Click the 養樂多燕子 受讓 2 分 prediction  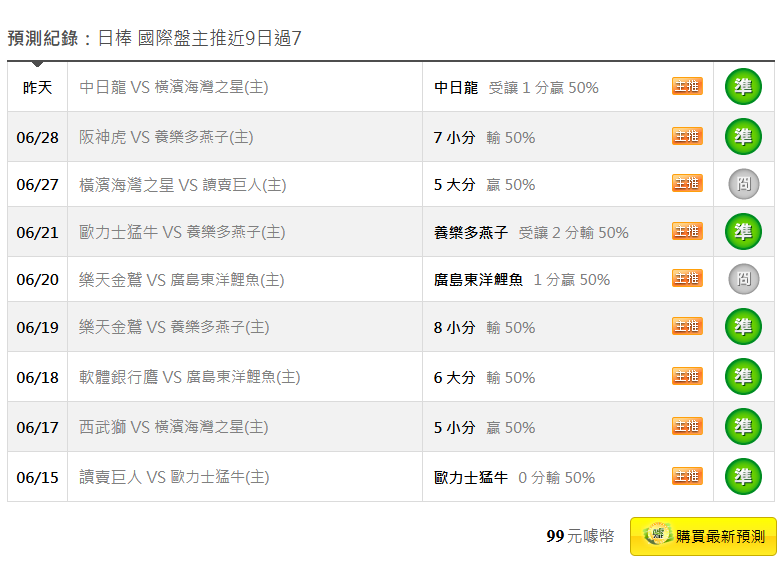tap(531, 232)
